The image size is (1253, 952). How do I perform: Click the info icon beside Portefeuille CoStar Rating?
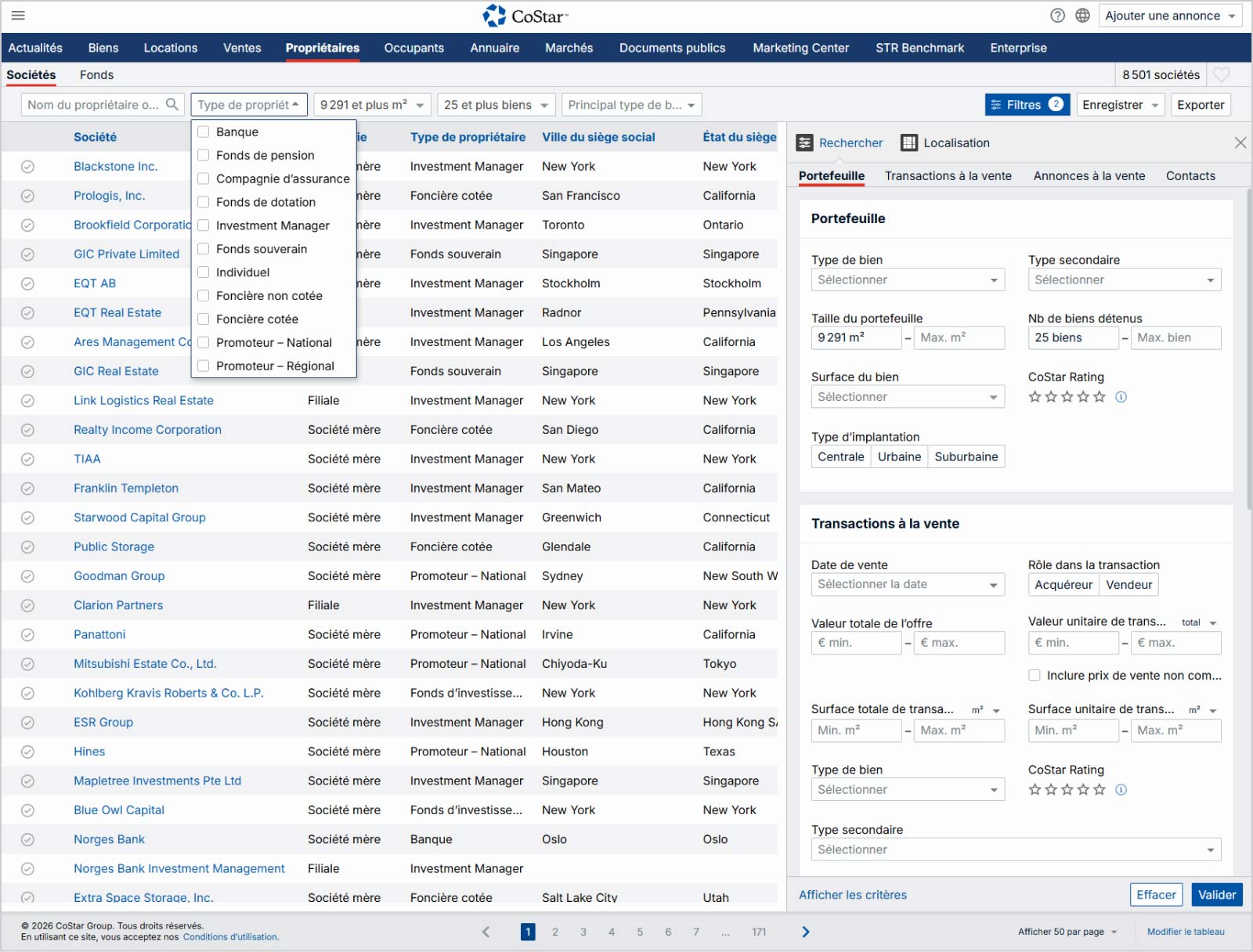click(x=1121, y=397)
